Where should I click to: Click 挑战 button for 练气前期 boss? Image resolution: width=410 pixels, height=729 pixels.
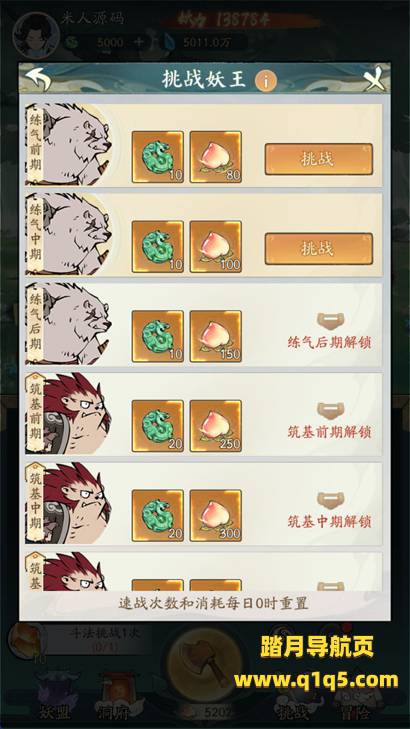[x=319, y=159]
